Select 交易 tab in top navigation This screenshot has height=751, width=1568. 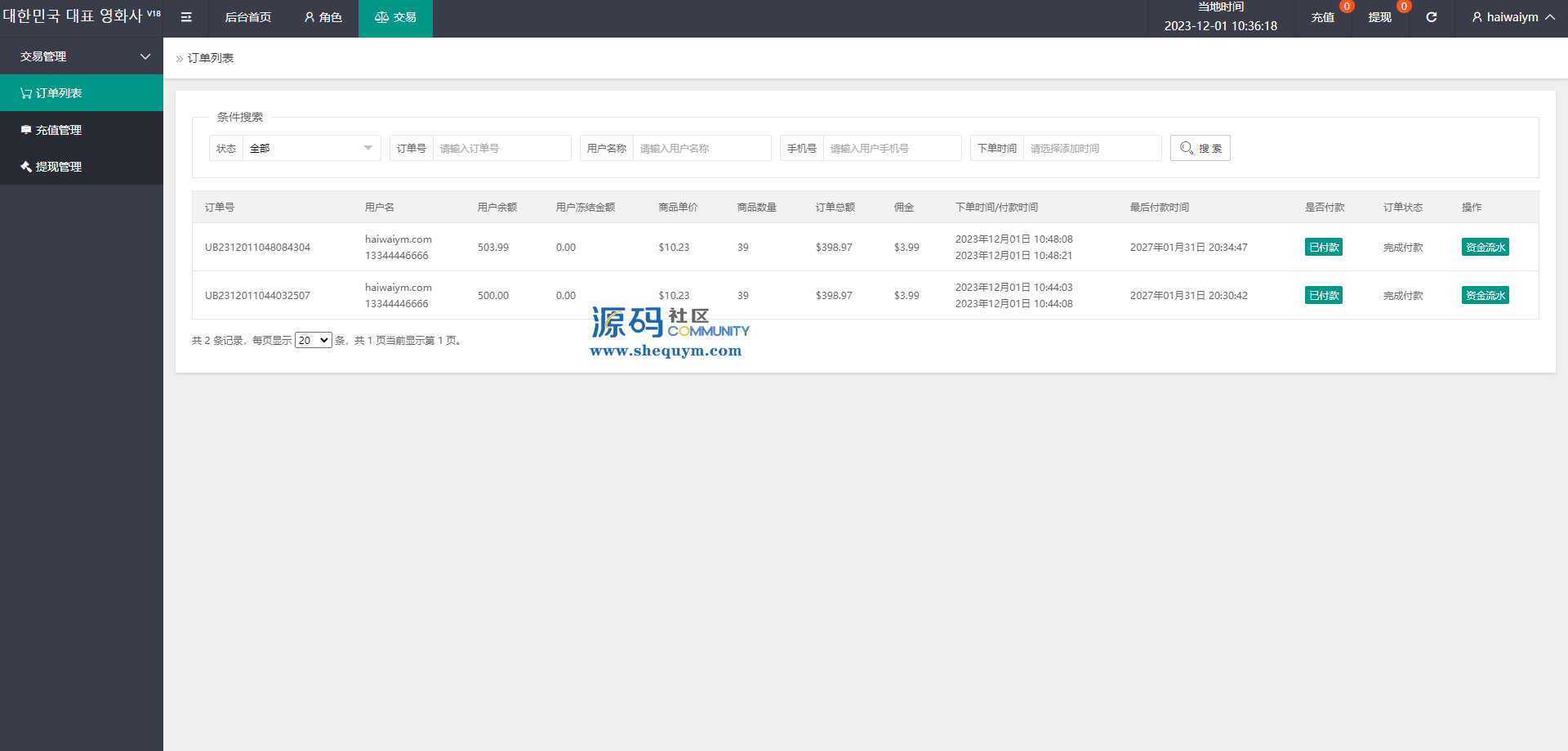pos(395,17)
